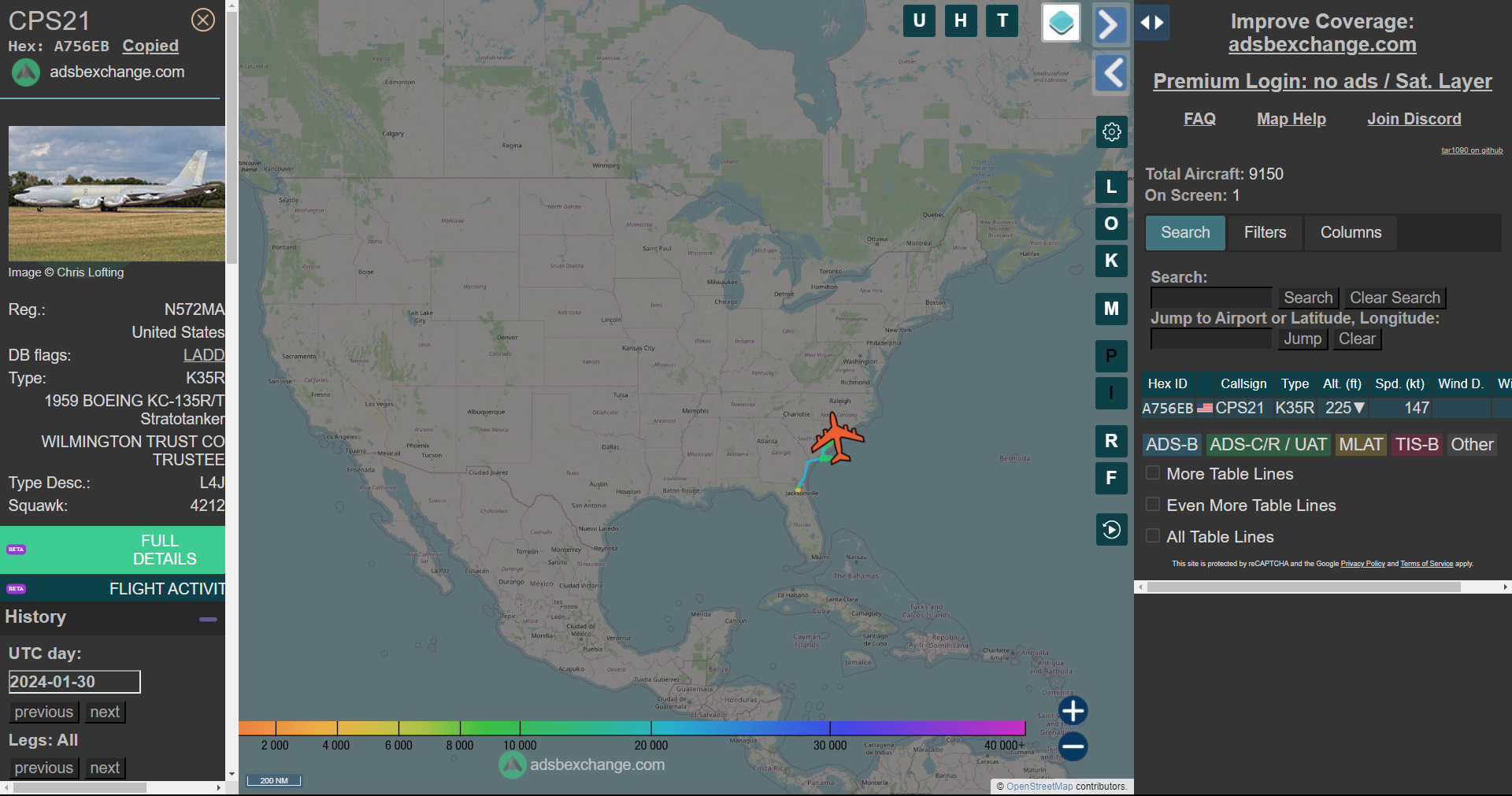This screenshot has width=1512, height=796.
Task: Click the H map toggle button
Action: tap(961, 21)
